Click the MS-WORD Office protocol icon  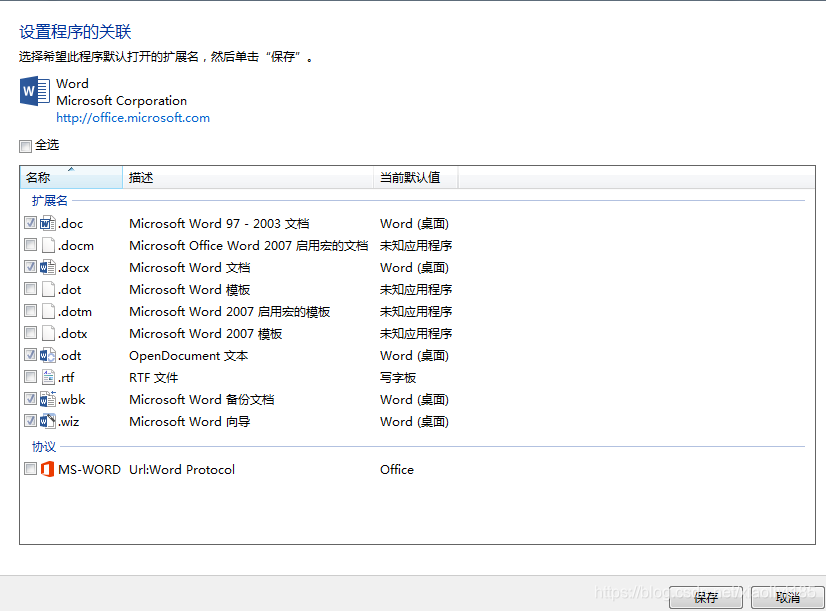point(47,469)
